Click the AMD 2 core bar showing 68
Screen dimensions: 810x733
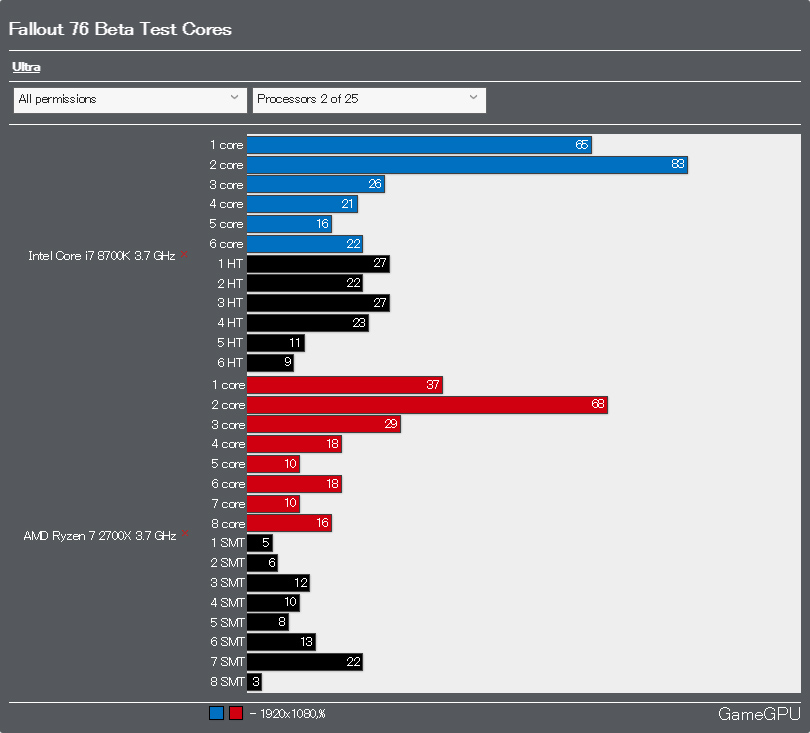(427, 404)
